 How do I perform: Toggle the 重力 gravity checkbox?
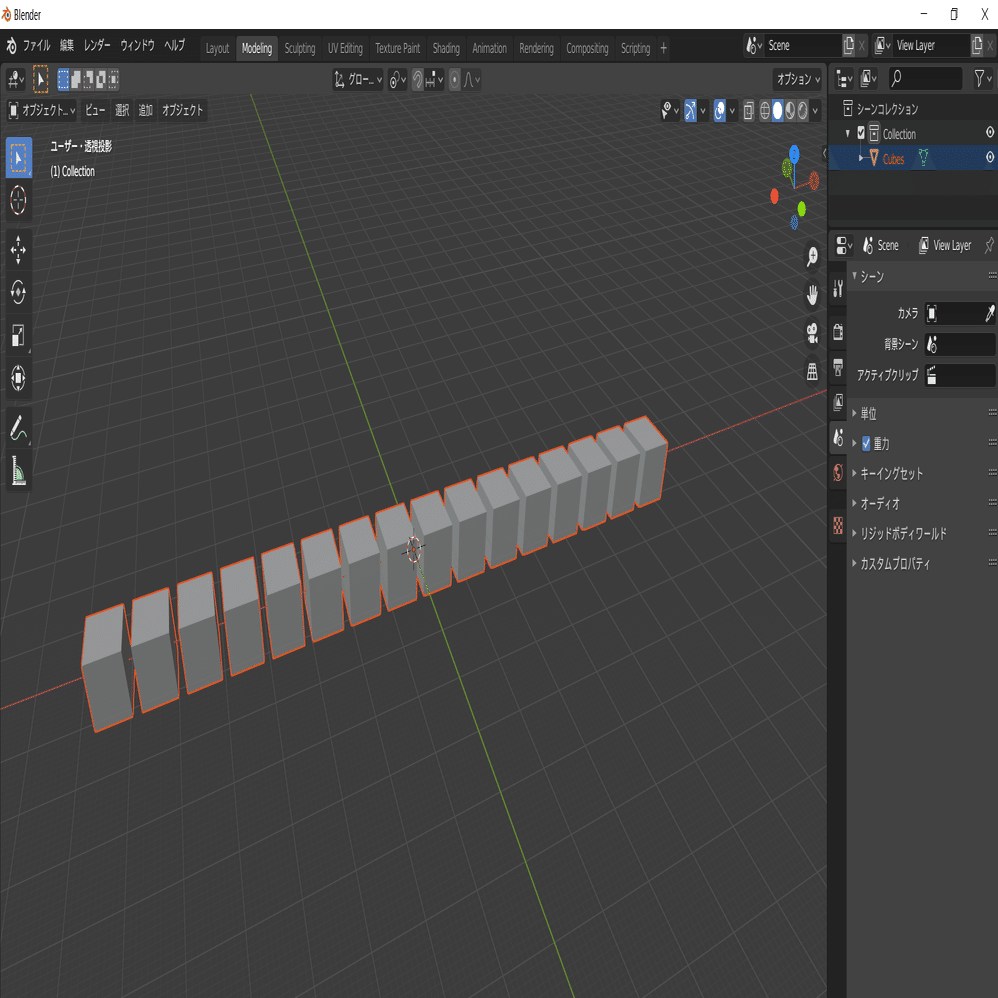[x=866, y=444]
